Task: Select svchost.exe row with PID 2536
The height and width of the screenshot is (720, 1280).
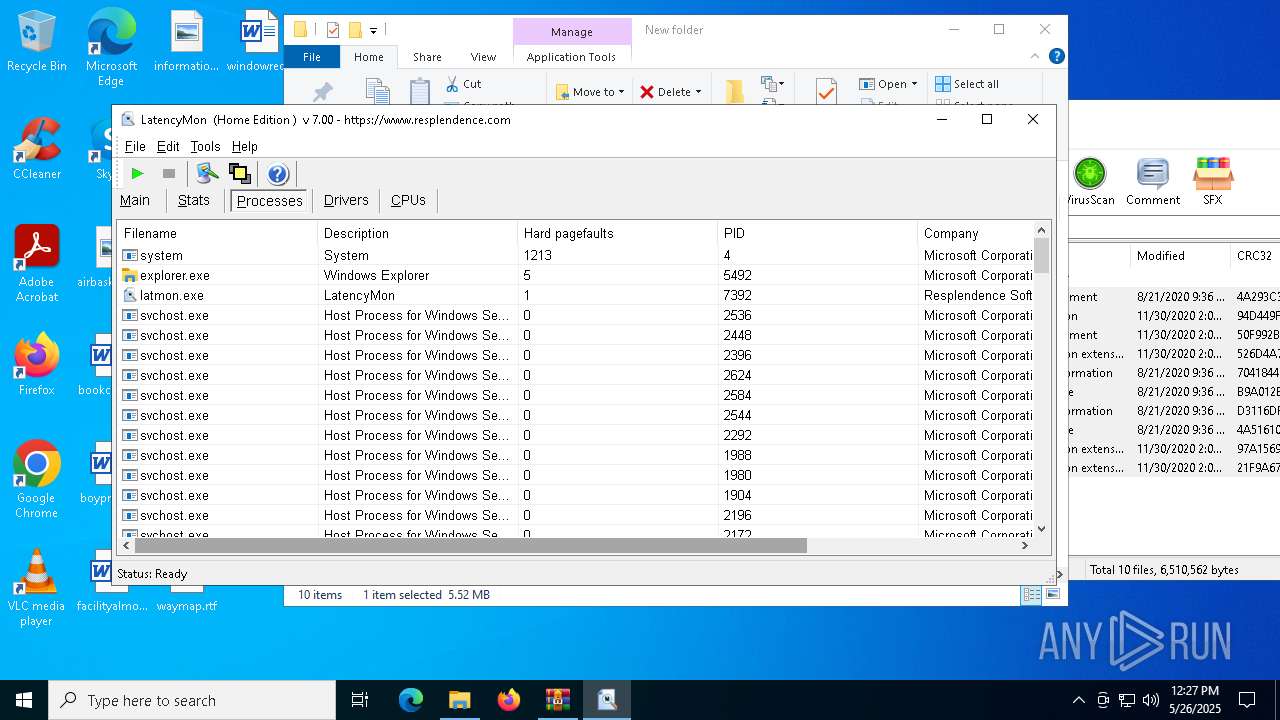Action: click(x=576, y=315)
